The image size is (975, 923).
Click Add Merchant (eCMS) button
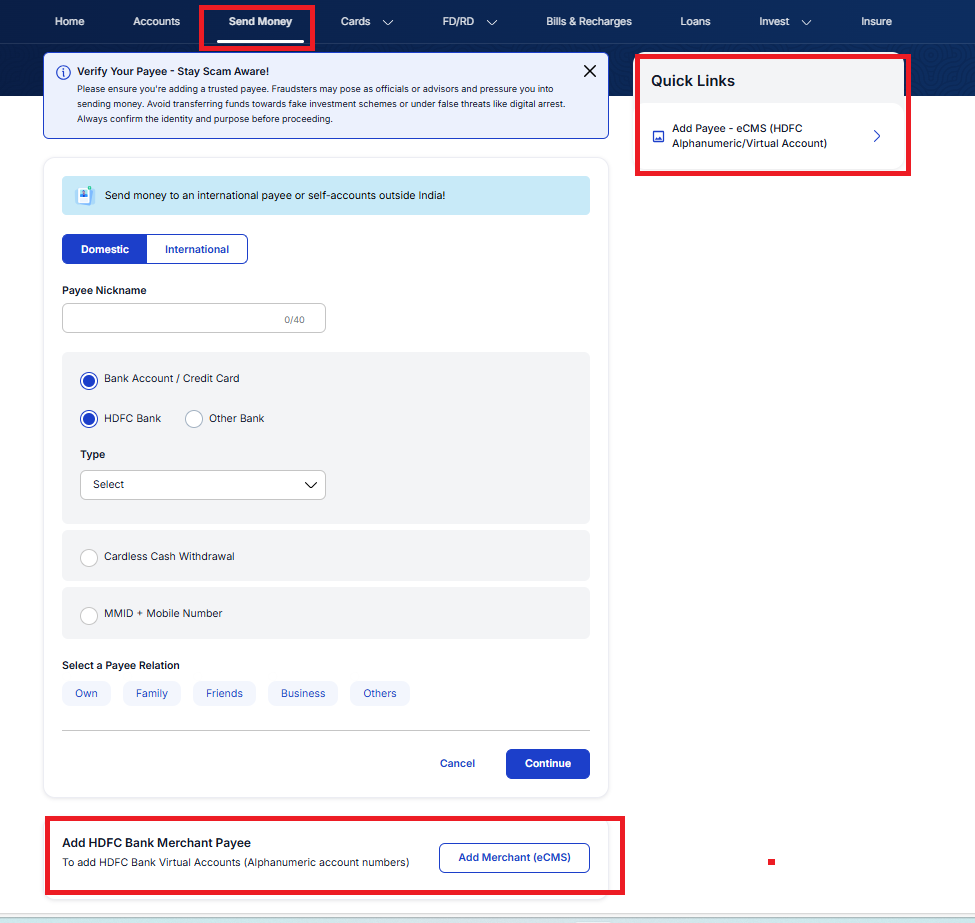(x=514, y=858)
